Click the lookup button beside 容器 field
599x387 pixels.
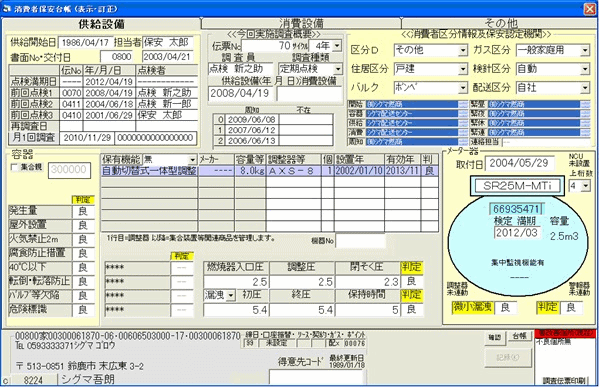(x=463, y=114)
